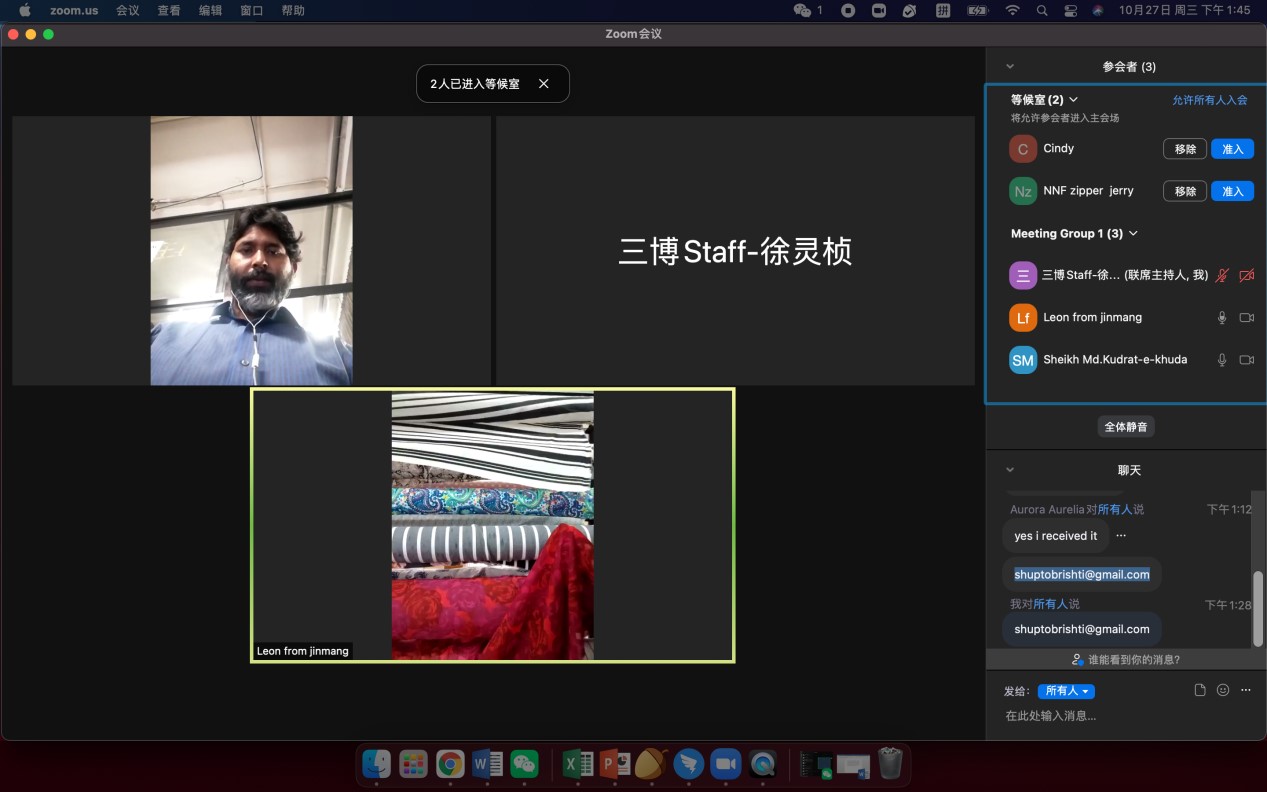The height and width of the screenshot is (792, 1267).
Task: Collapse the Meeting Group 1 (3) list
Action: [x=1133, y=234]
